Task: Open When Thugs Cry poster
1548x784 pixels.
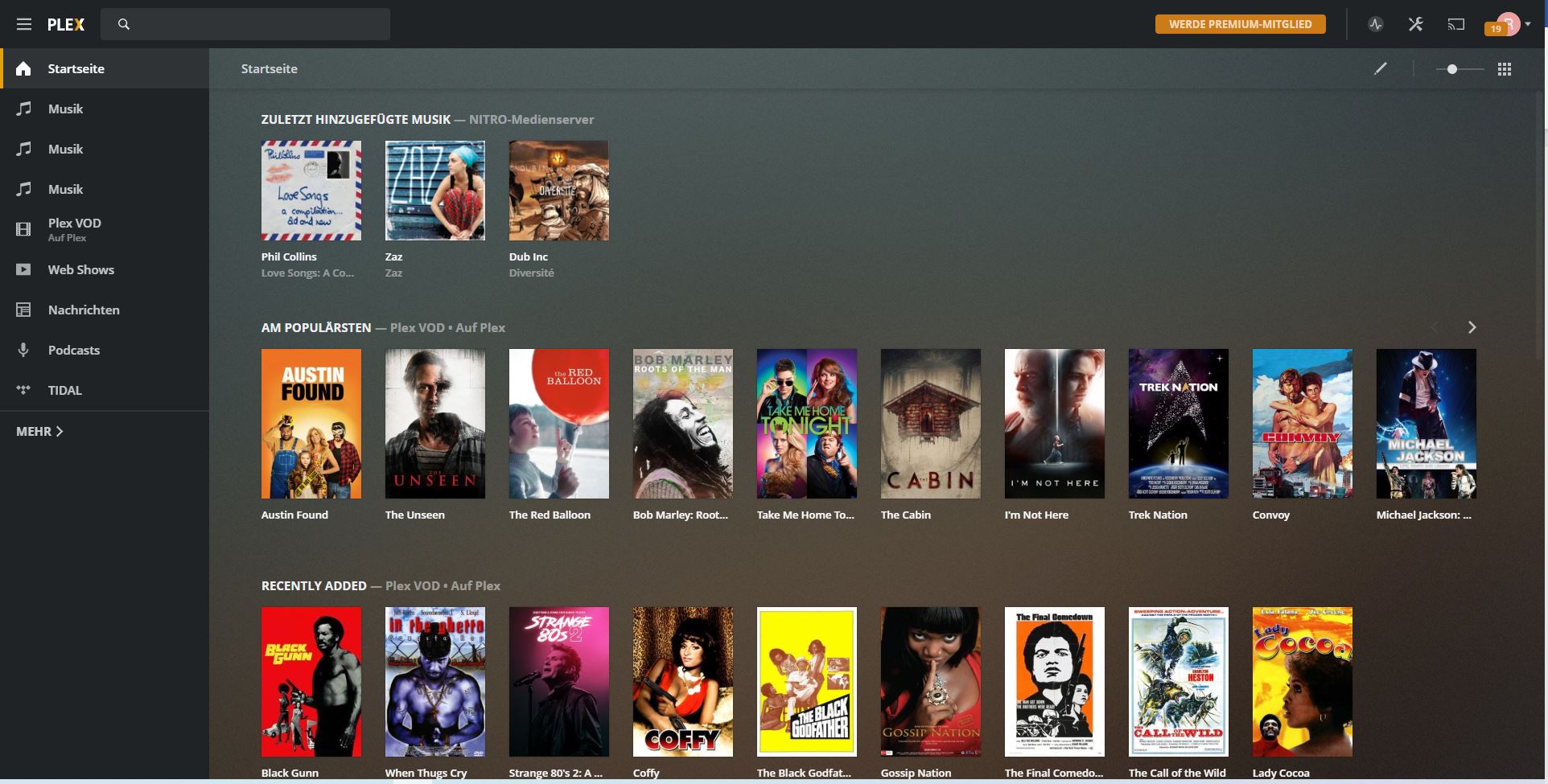Action: pyautogui.click(x=435, y=682)
